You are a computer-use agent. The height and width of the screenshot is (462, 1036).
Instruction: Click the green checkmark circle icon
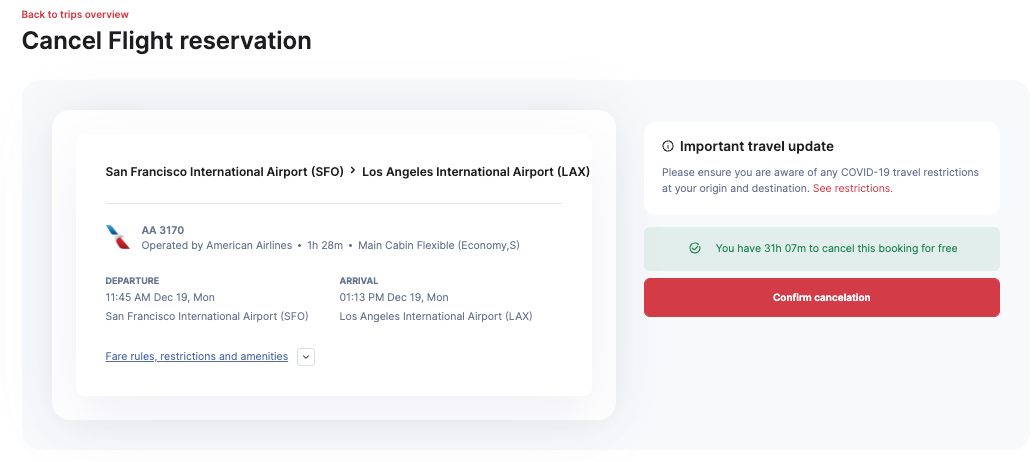(695, 249)
